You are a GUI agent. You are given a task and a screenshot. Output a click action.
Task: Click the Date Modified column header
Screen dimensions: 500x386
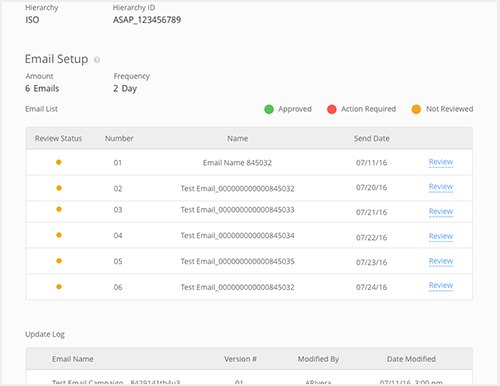[x=411, y=359]
